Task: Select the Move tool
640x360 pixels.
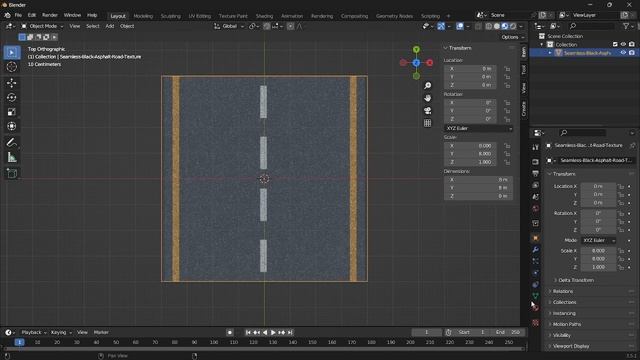Action: pyautogui.click(x=12, y=83)
